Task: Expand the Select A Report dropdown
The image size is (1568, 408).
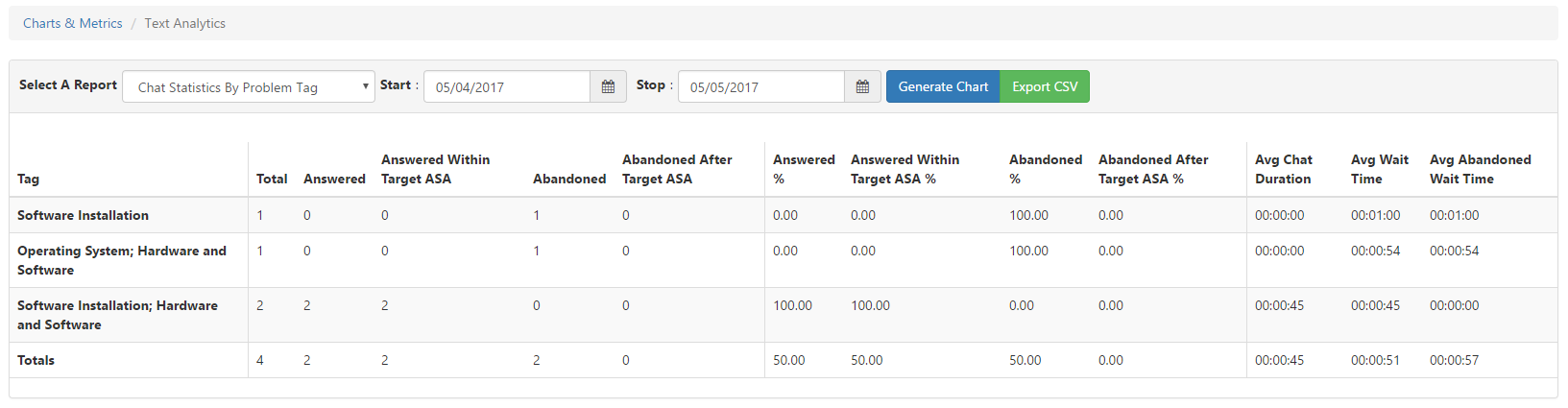Action: [x=249, y=86]
